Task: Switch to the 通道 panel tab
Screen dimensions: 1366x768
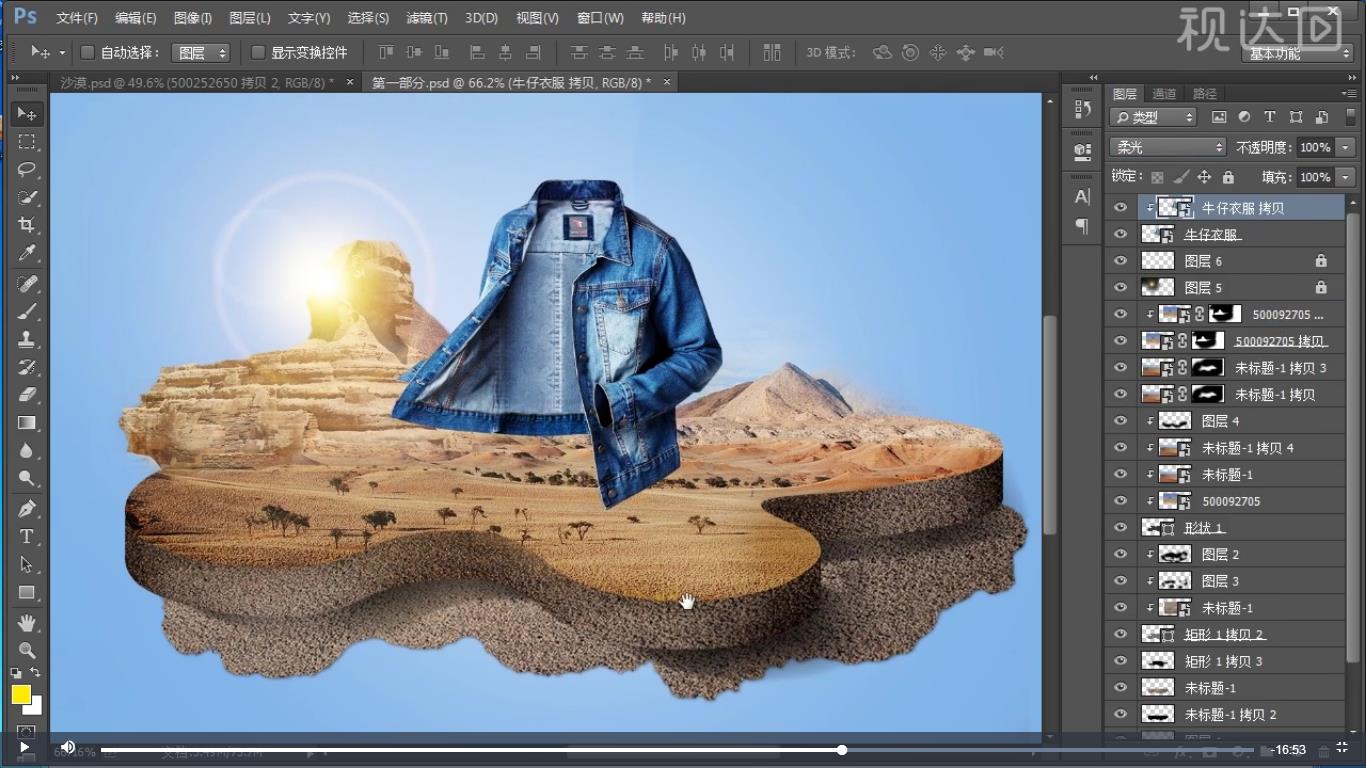Action: point(1164,94)
